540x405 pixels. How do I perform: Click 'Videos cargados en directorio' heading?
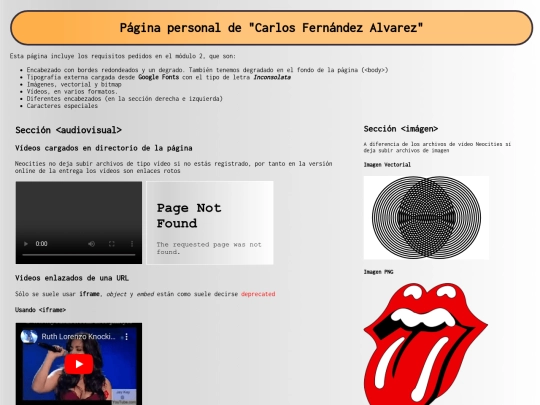coord(104,148)
